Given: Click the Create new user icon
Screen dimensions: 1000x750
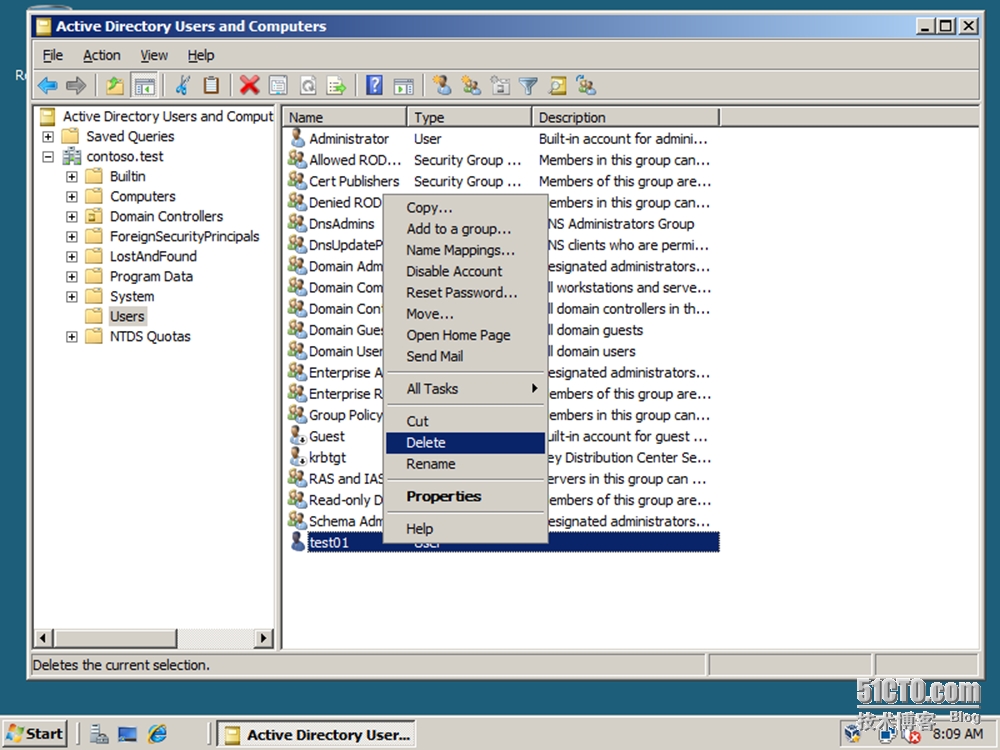Looking at the screenshot, I should pyautogui.click(x=441, y=85).
